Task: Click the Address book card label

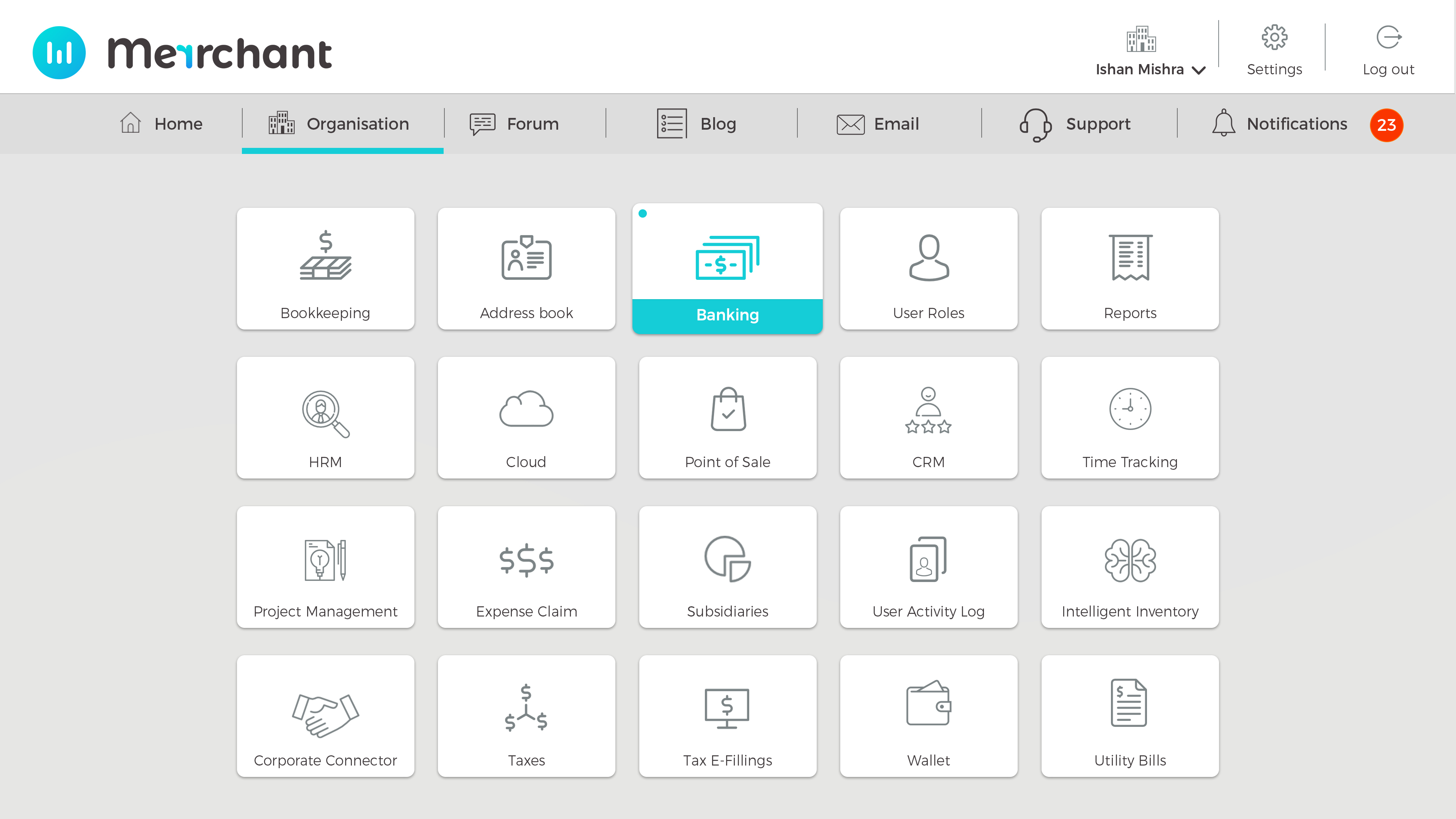Action: [x=526, y=312]
